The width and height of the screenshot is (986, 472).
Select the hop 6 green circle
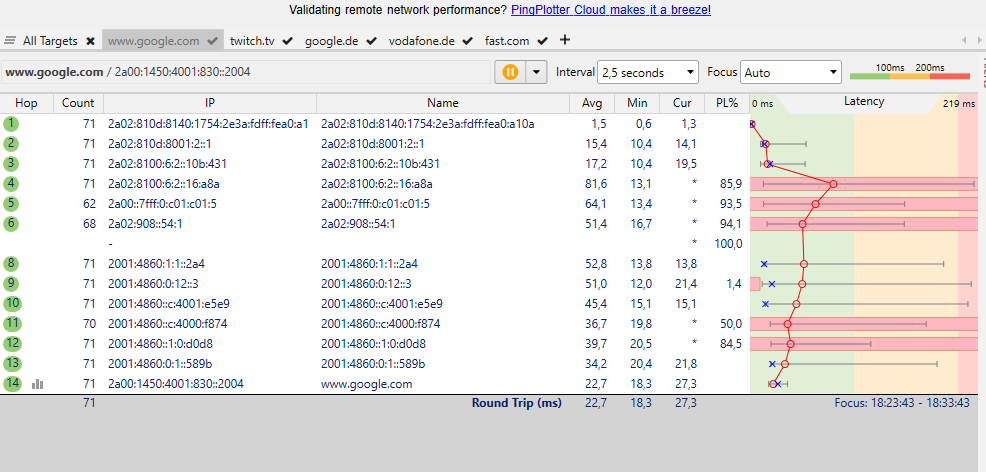11,224
